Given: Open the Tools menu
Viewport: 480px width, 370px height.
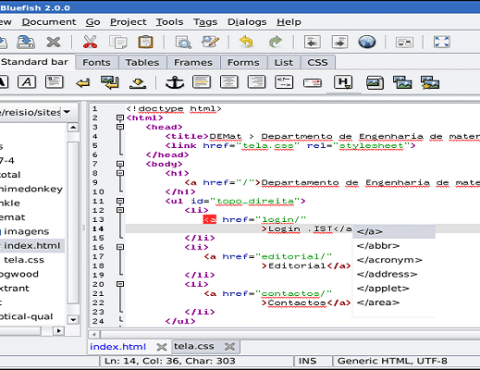Looking at the screenshot, I should tap(170, 22).
